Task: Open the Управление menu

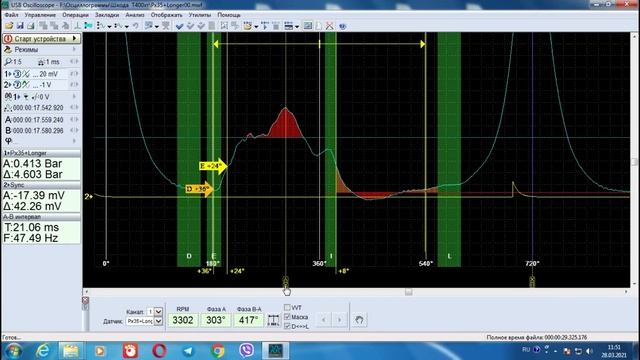Action: [40, 15]
